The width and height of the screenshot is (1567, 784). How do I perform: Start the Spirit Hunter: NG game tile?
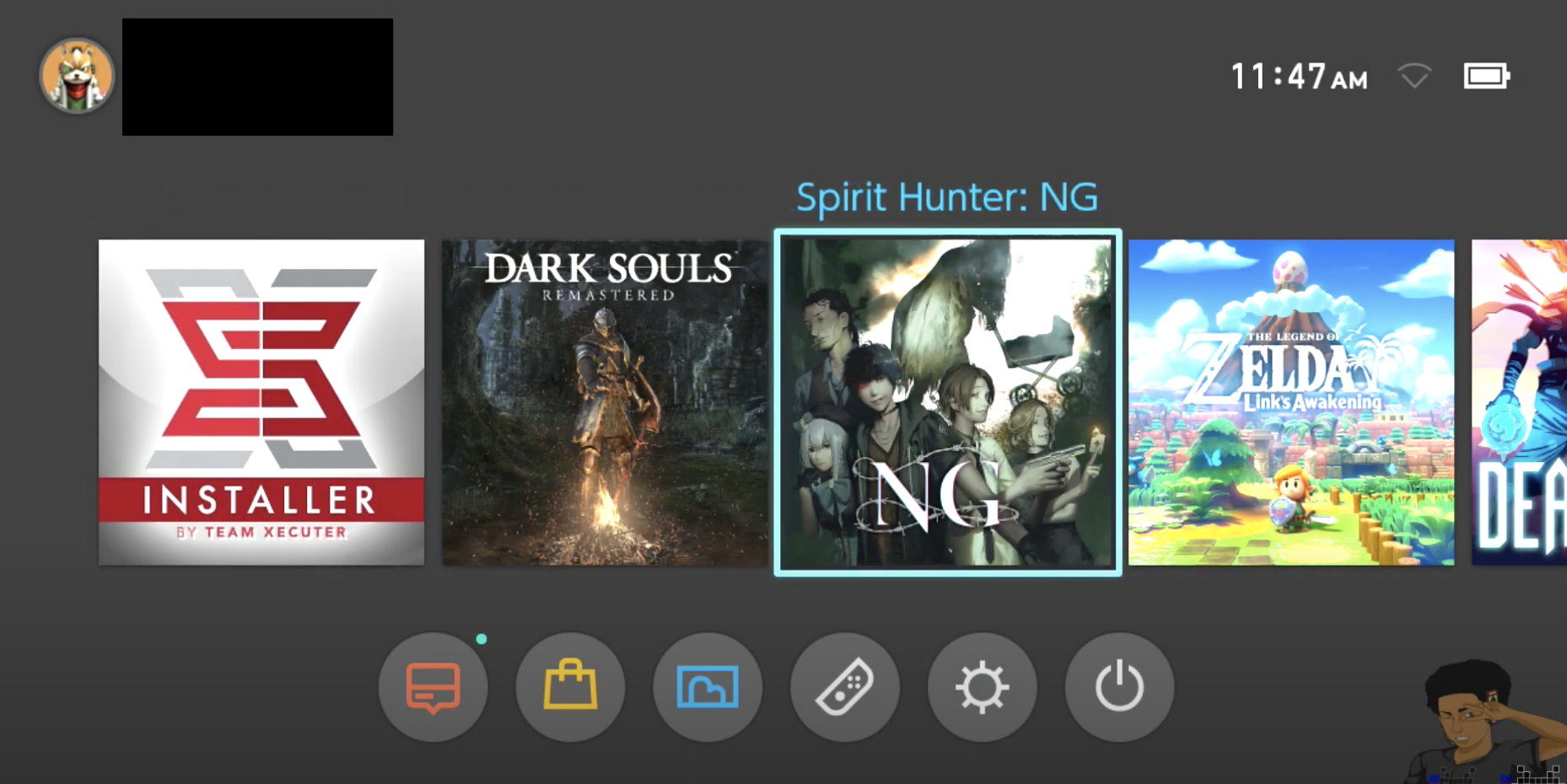pos(948,402)
